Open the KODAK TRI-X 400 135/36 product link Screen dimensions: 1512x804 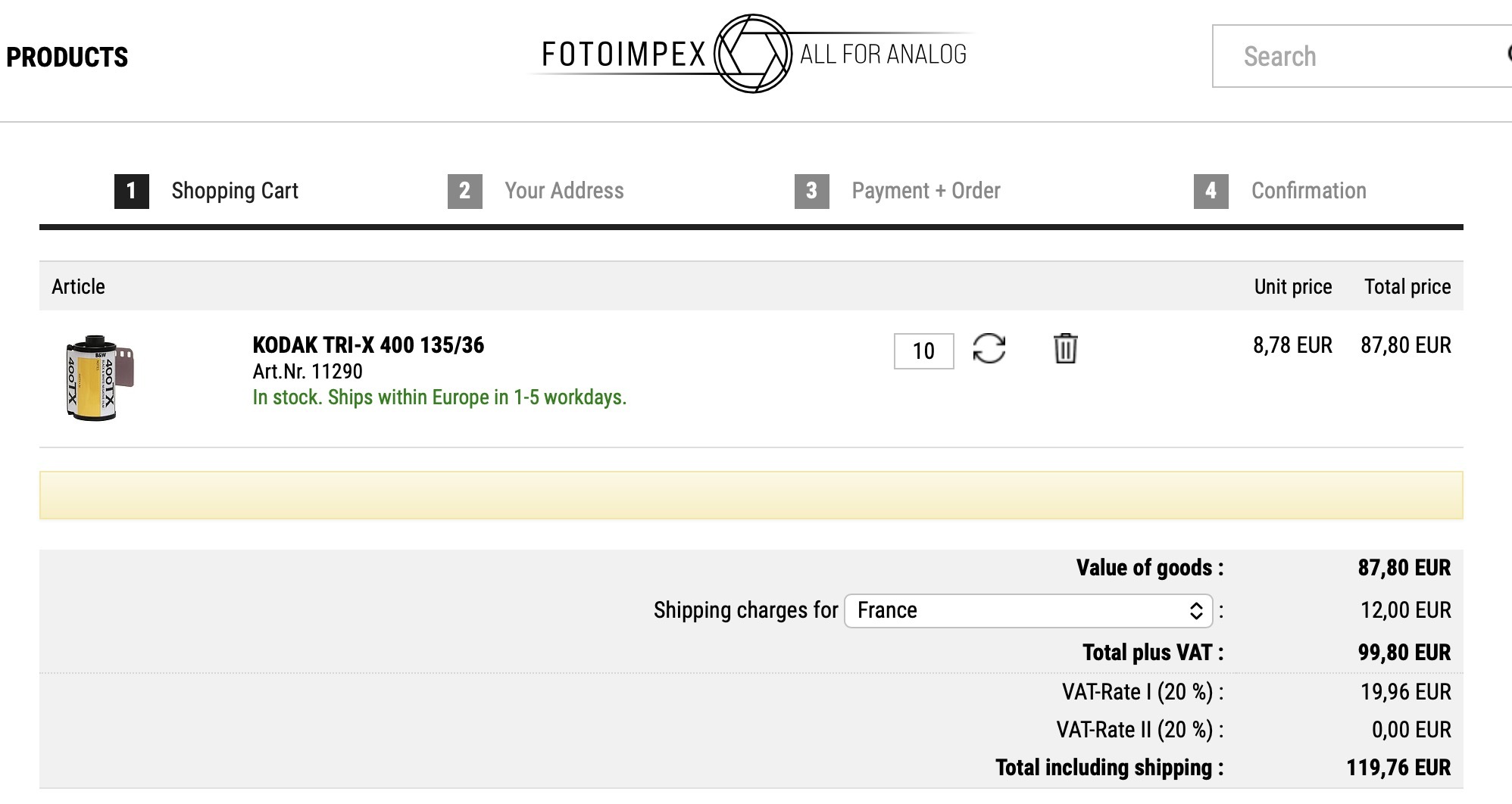click(368, 345)
